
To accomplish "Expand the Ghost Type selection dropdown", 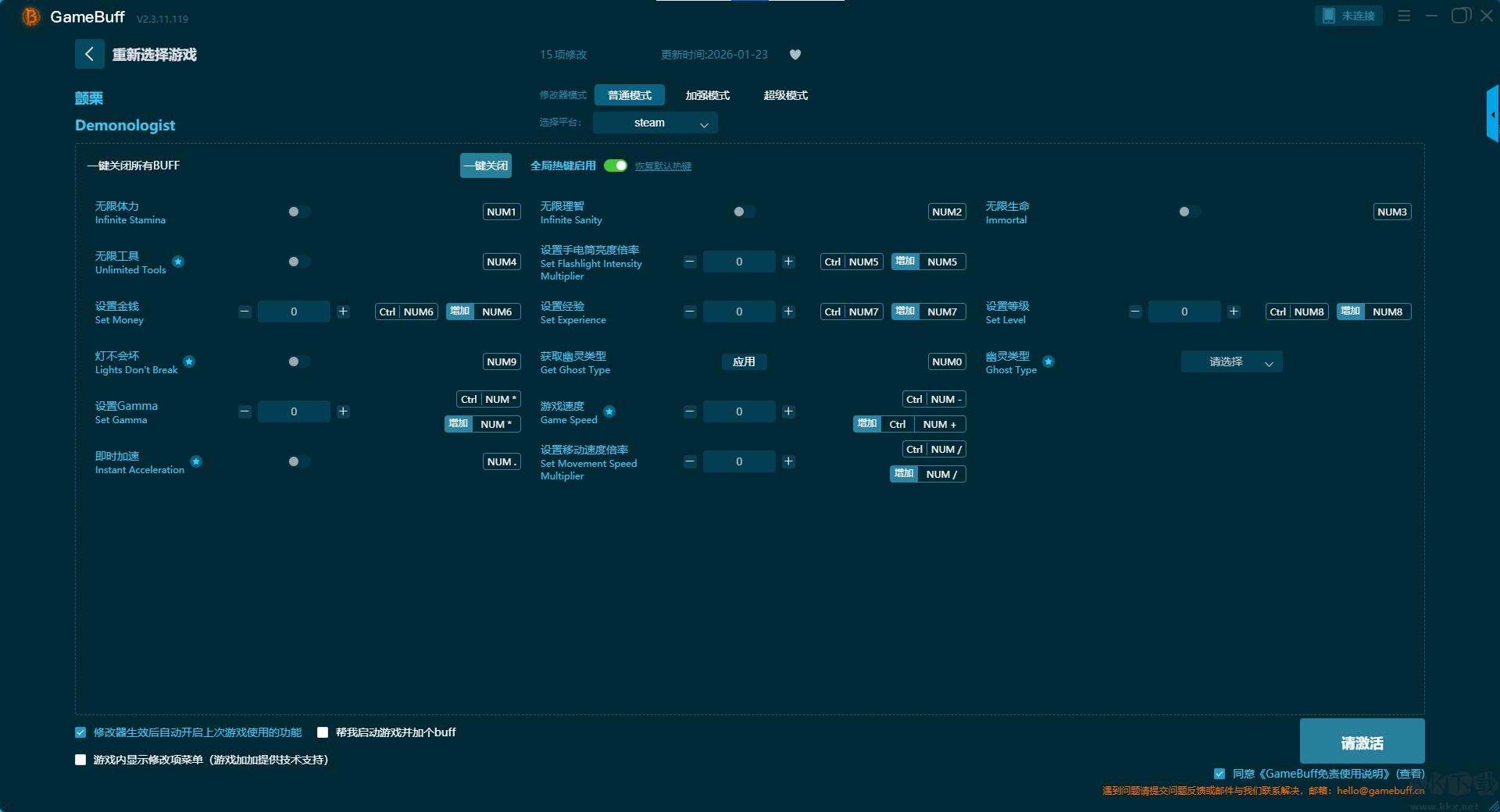I will point(1231,361).
